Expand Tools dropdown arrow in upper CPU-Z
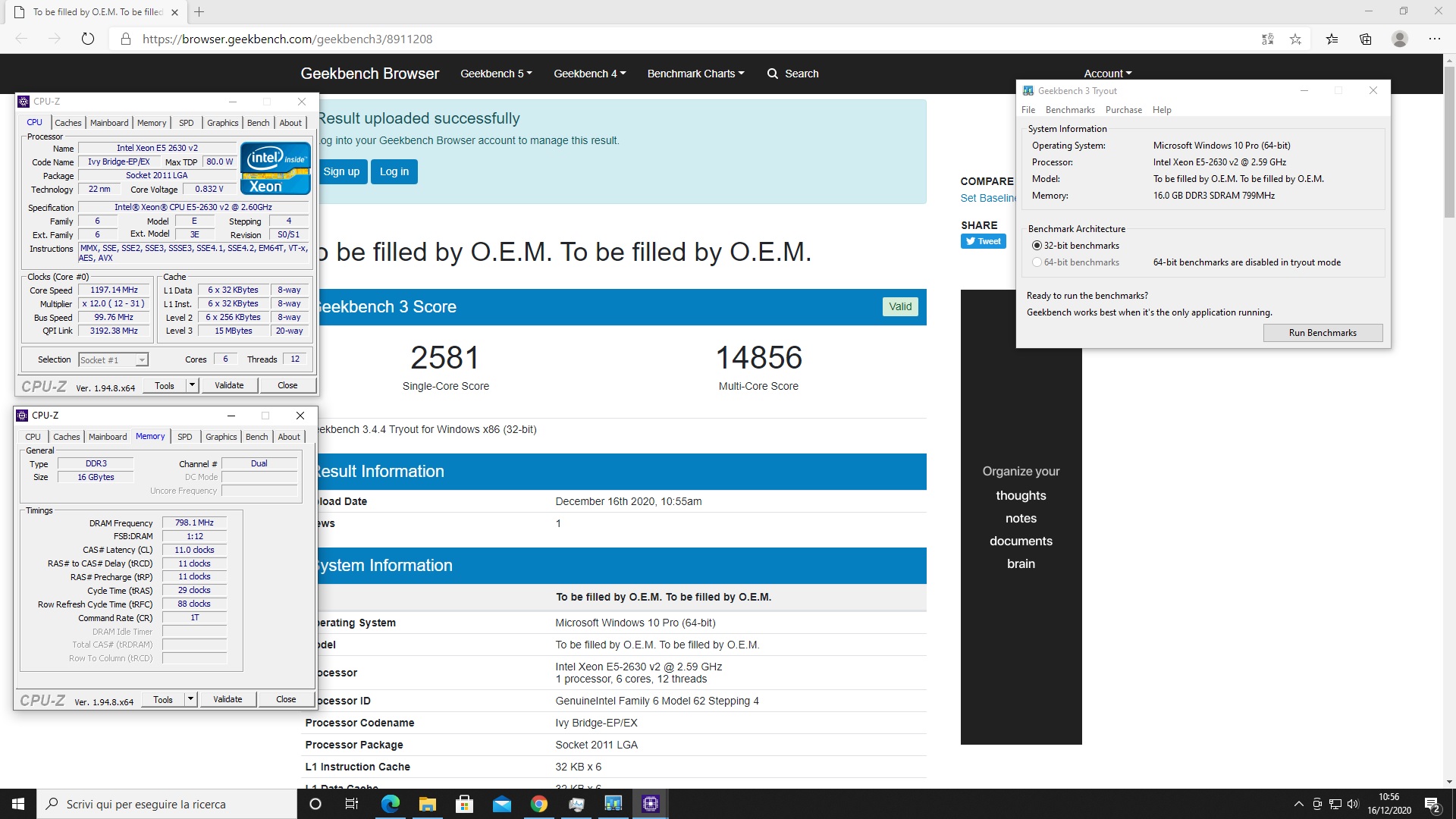The image size is (1456, 819). 192,385
